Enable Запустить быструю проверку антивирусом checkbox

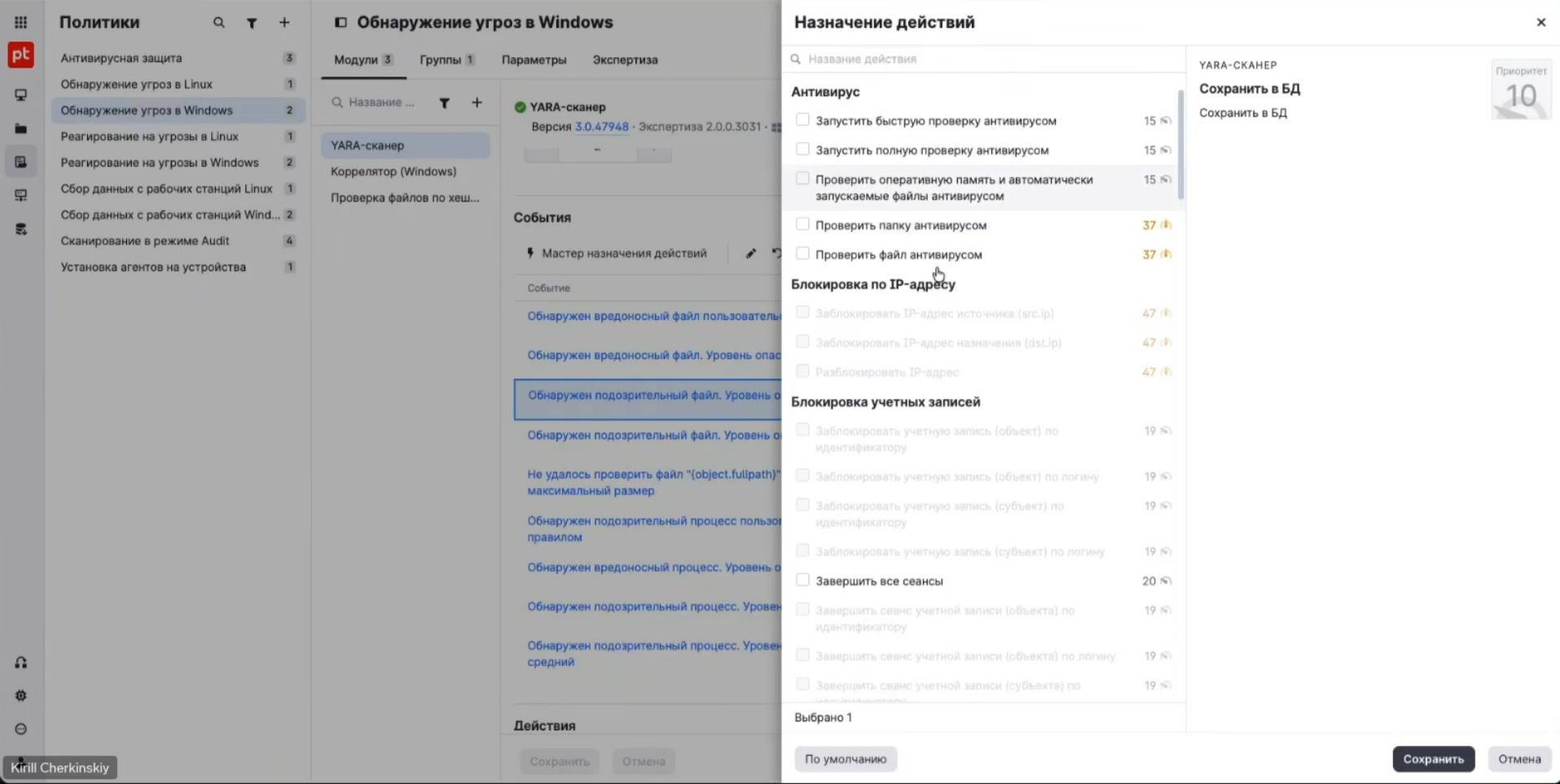coord(802,120)
